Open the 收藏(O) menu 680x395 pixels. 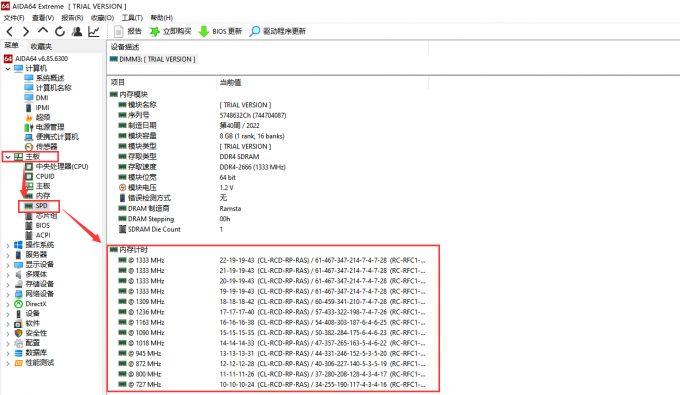pyautogui.click(x=102, y=18)
